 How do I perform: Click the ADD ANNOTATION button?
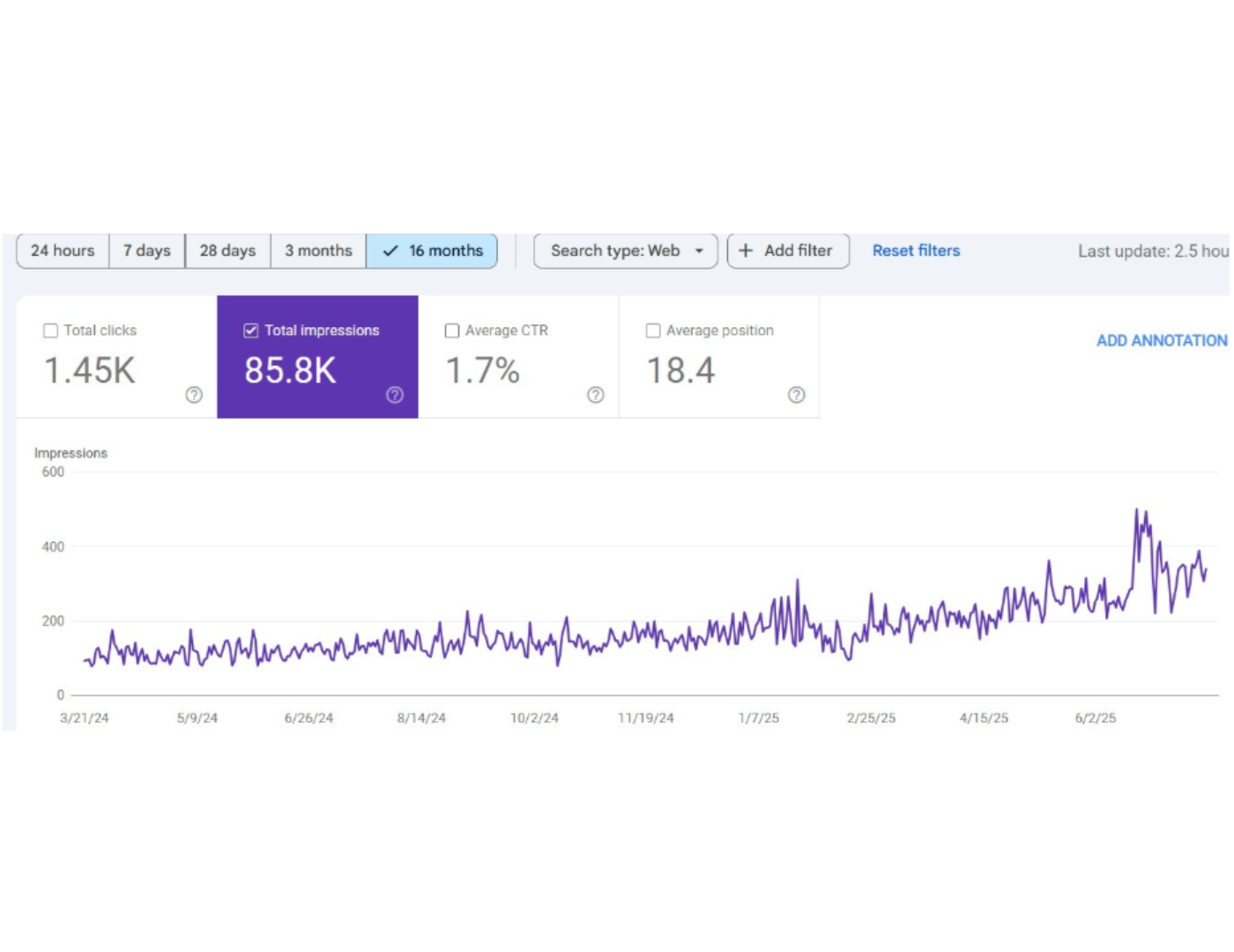pyautogui.click(x=1162, y=340)
